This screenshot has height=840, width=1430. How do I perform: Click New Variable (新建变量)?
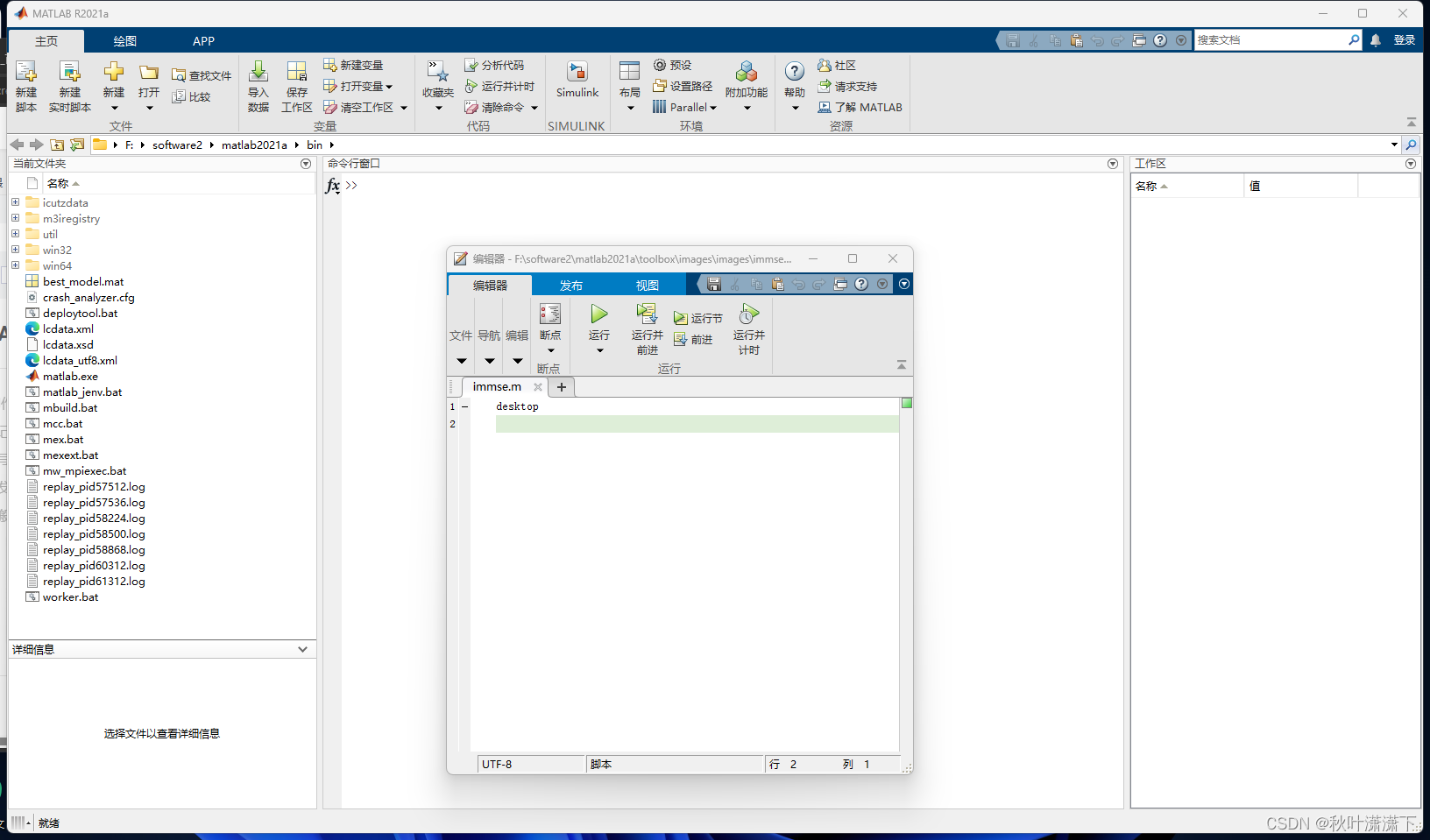coord(353,66)
